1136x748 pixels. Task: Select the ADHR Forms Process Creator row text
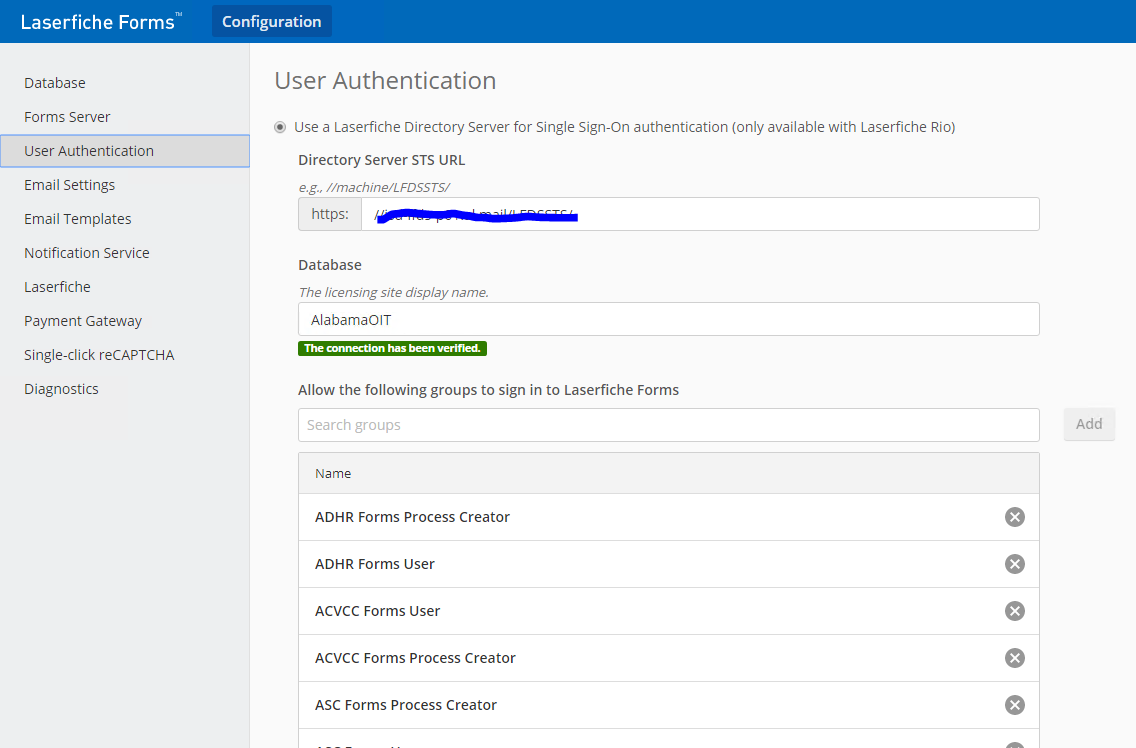(x=412, y=517)
